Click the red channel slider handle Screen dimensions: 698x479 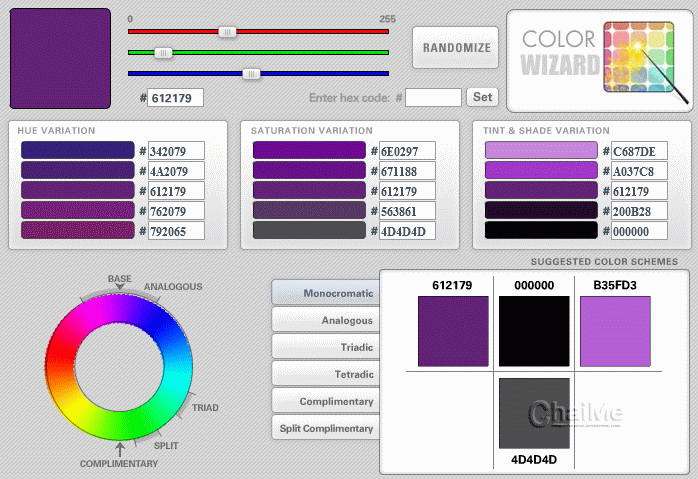click(228, 31)
